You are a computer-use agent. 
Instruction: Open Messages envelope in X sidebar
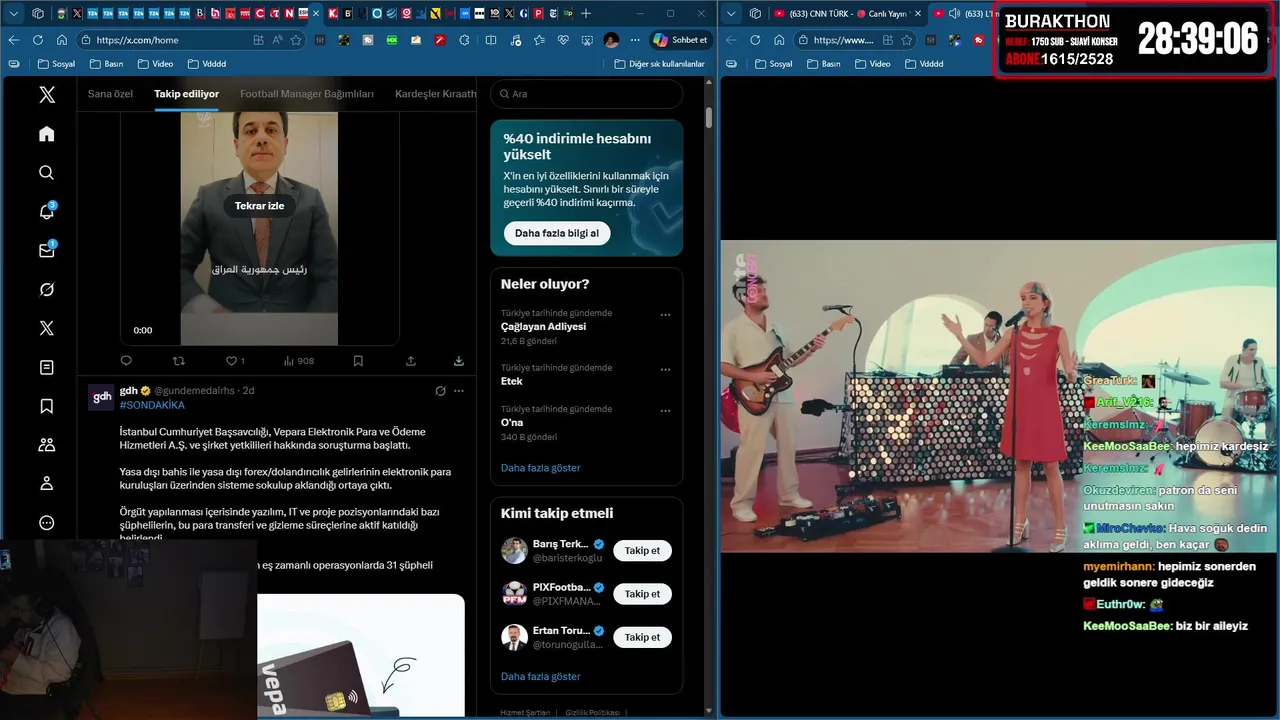coord(46,251)
